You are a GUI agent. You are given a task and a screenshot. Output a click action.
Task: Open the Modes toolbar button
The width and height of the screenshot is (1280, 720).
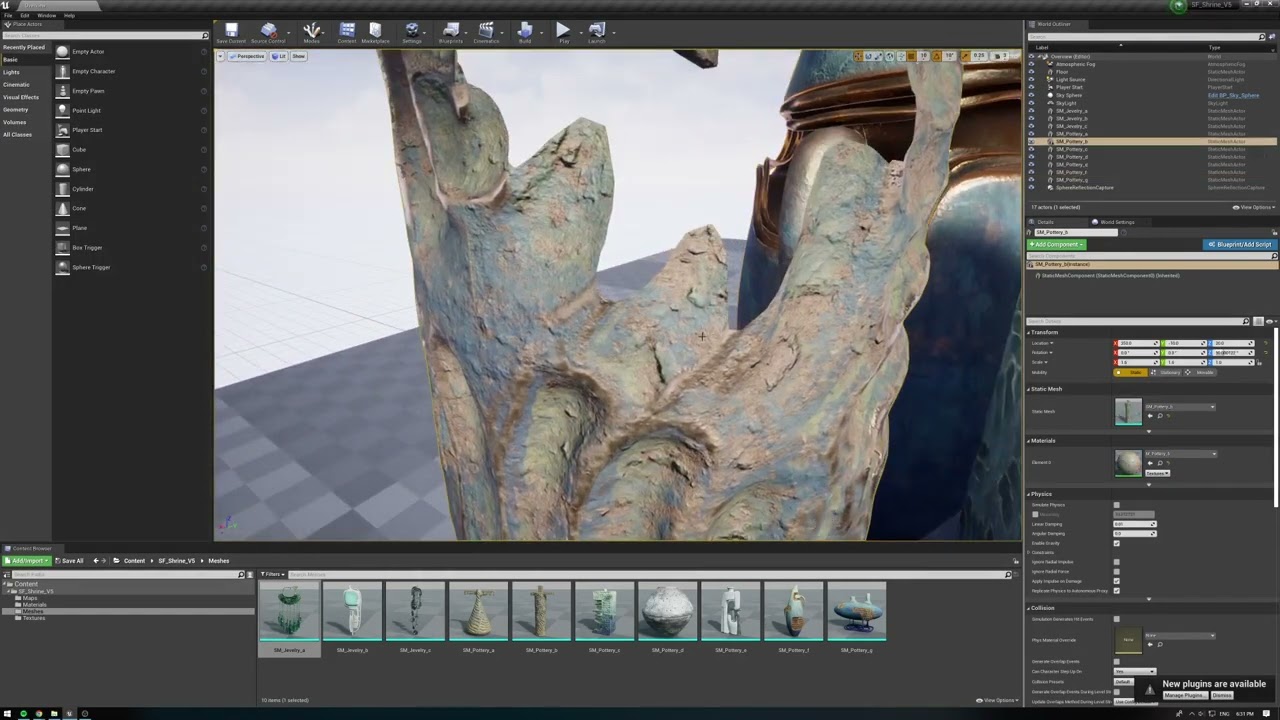312,33
